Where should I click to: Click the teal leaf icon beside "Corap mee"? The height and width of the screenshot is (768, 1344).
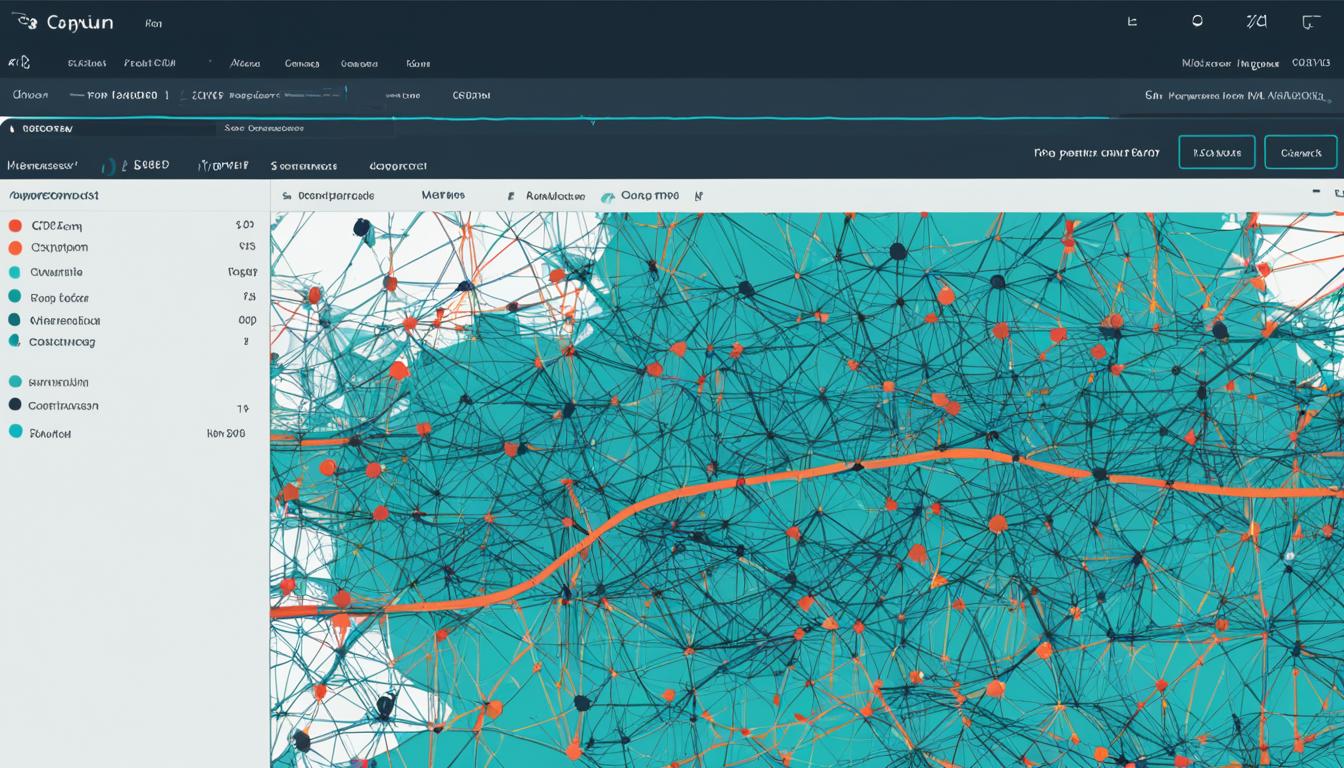607,197
